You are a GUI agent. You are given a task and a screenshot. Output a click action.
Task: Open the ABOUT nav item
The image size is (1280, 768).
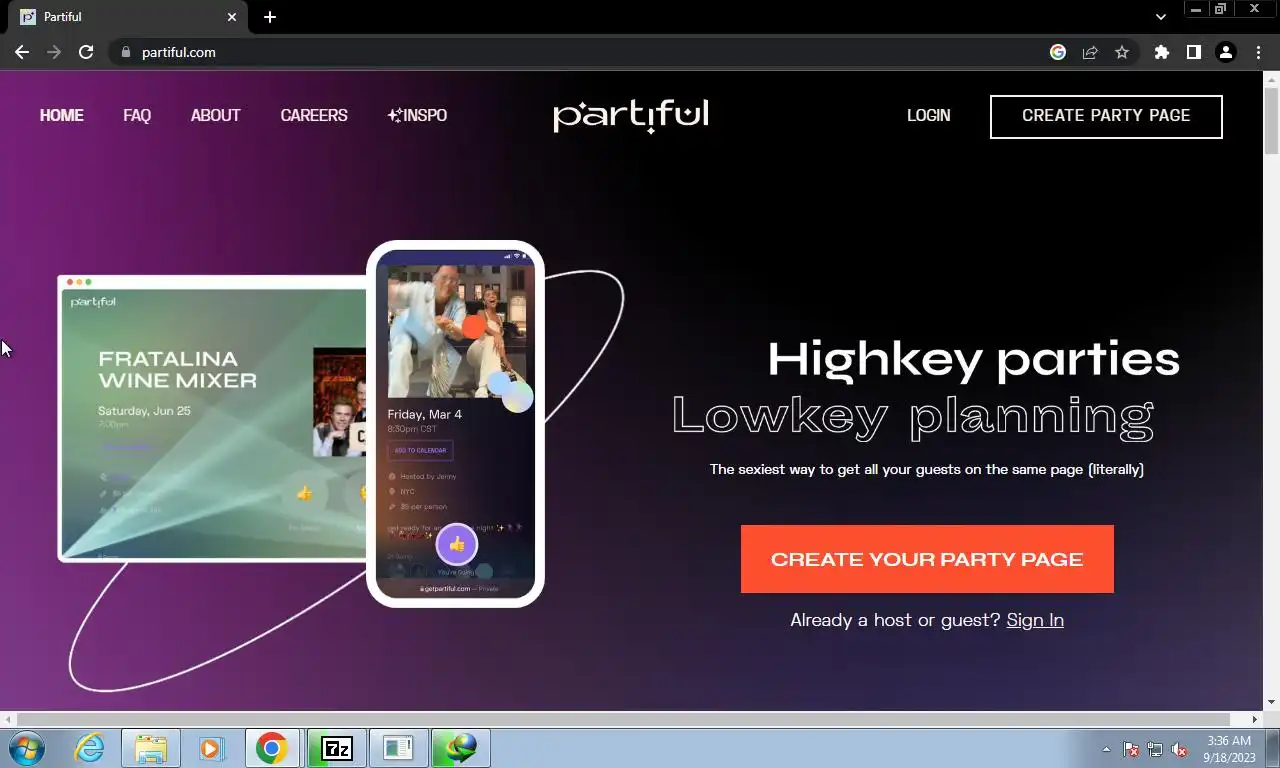coord(215,115)
